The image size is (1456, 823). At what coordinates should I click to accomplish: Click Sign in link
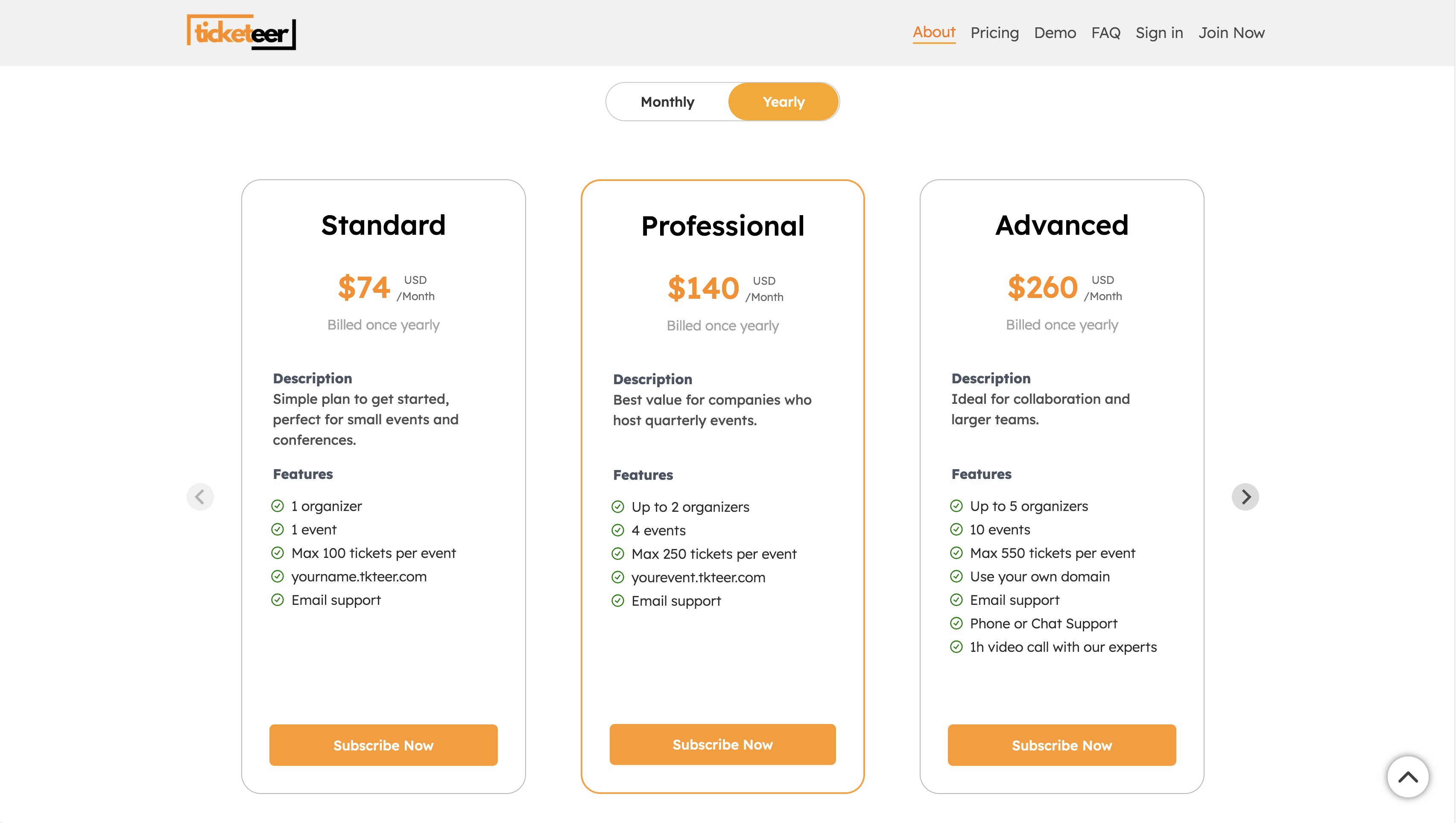[x=1159, y=33]
